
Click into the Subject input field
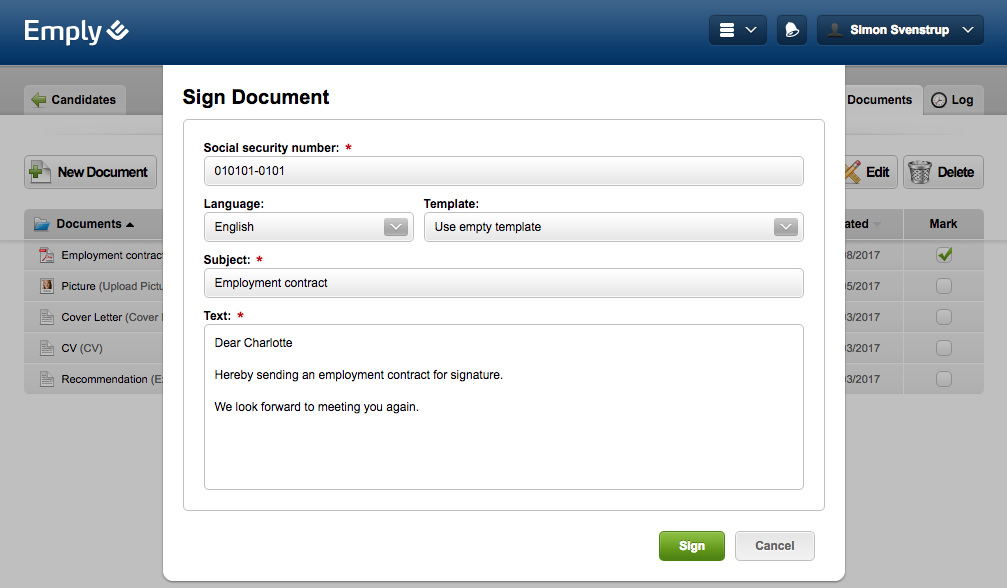pyautogui.click(x=503, y=283)
